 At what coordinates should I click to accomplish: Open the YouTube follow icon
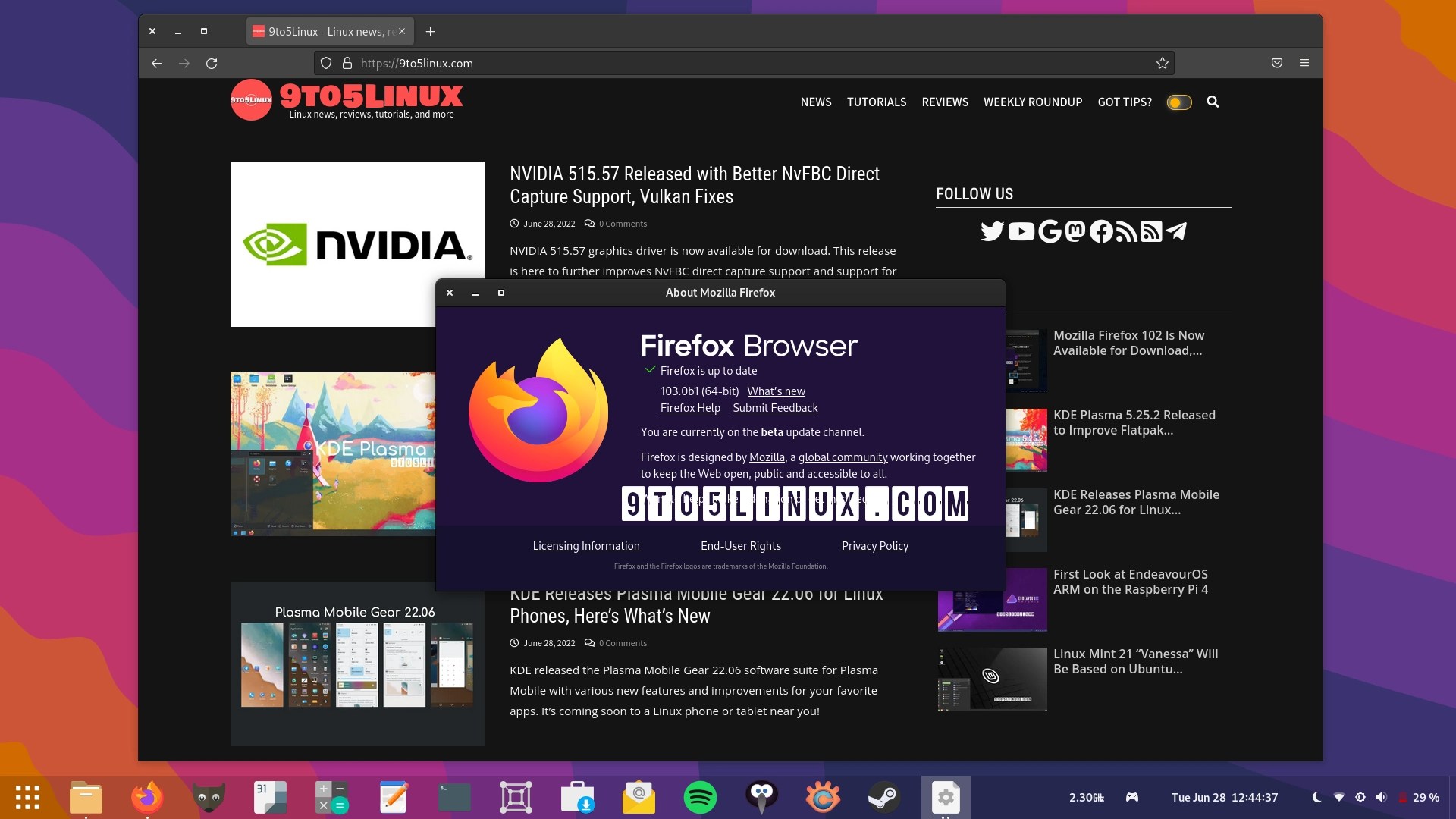(1021, 231)
